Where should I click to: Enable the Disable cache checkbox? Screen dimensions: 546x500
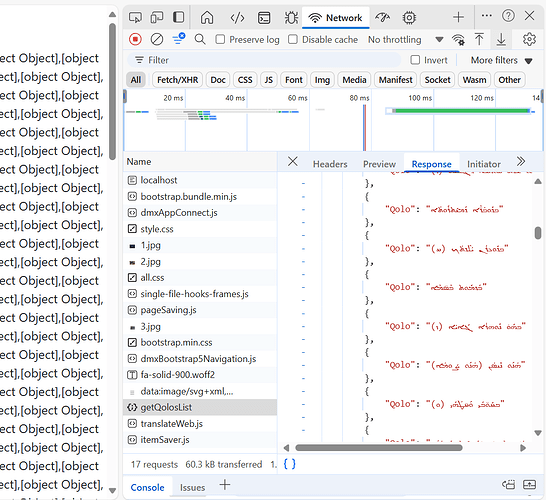point(293,39)
